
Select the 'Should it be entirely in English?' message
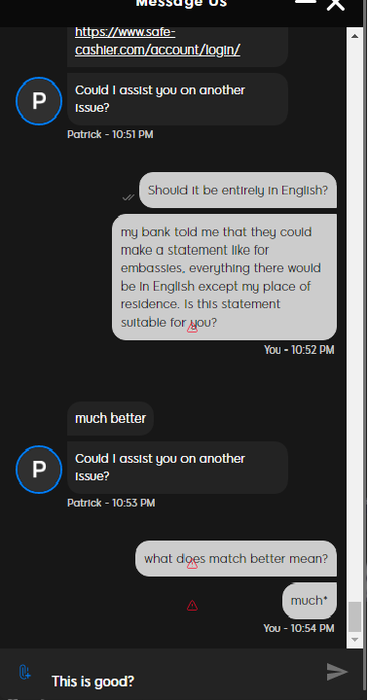point(238,190)
